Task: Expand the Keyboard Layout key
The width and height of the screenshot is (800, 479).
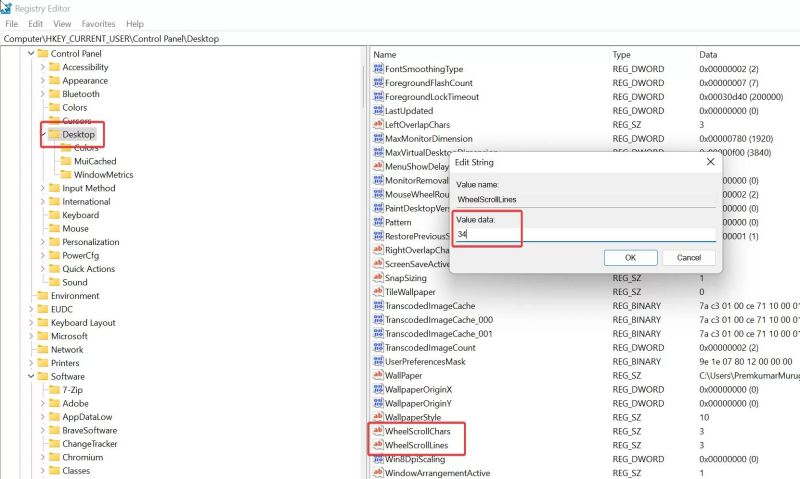Action: (31, 322)
